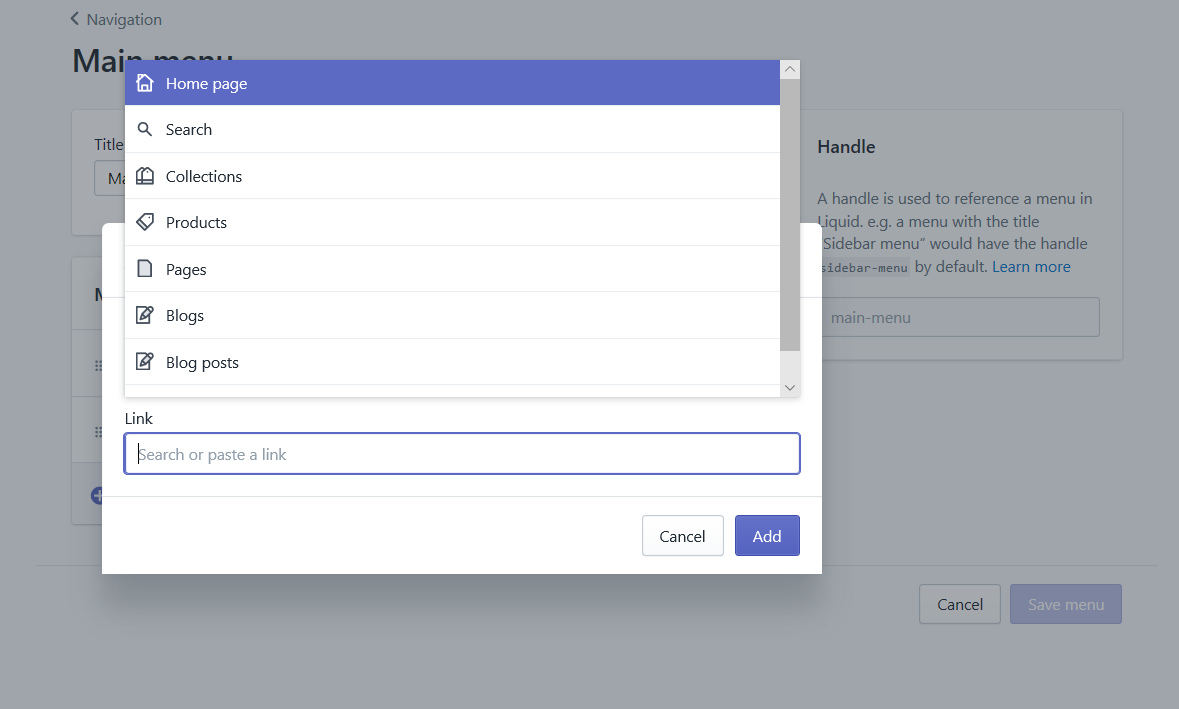The image size is (1179, 709).
Task: Click the Home page house icon
Action: [144, 83]
